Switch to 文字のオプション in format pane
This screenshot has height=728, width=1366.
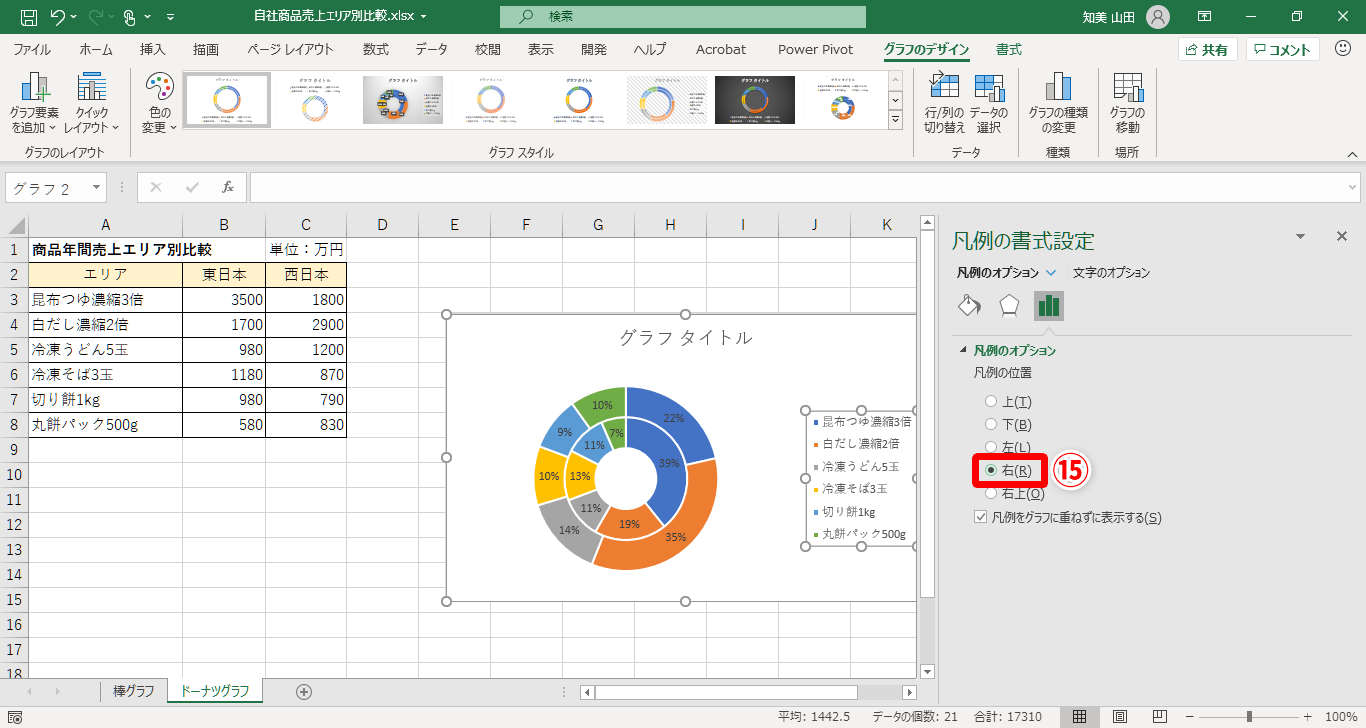click(x=1111, y=272)
